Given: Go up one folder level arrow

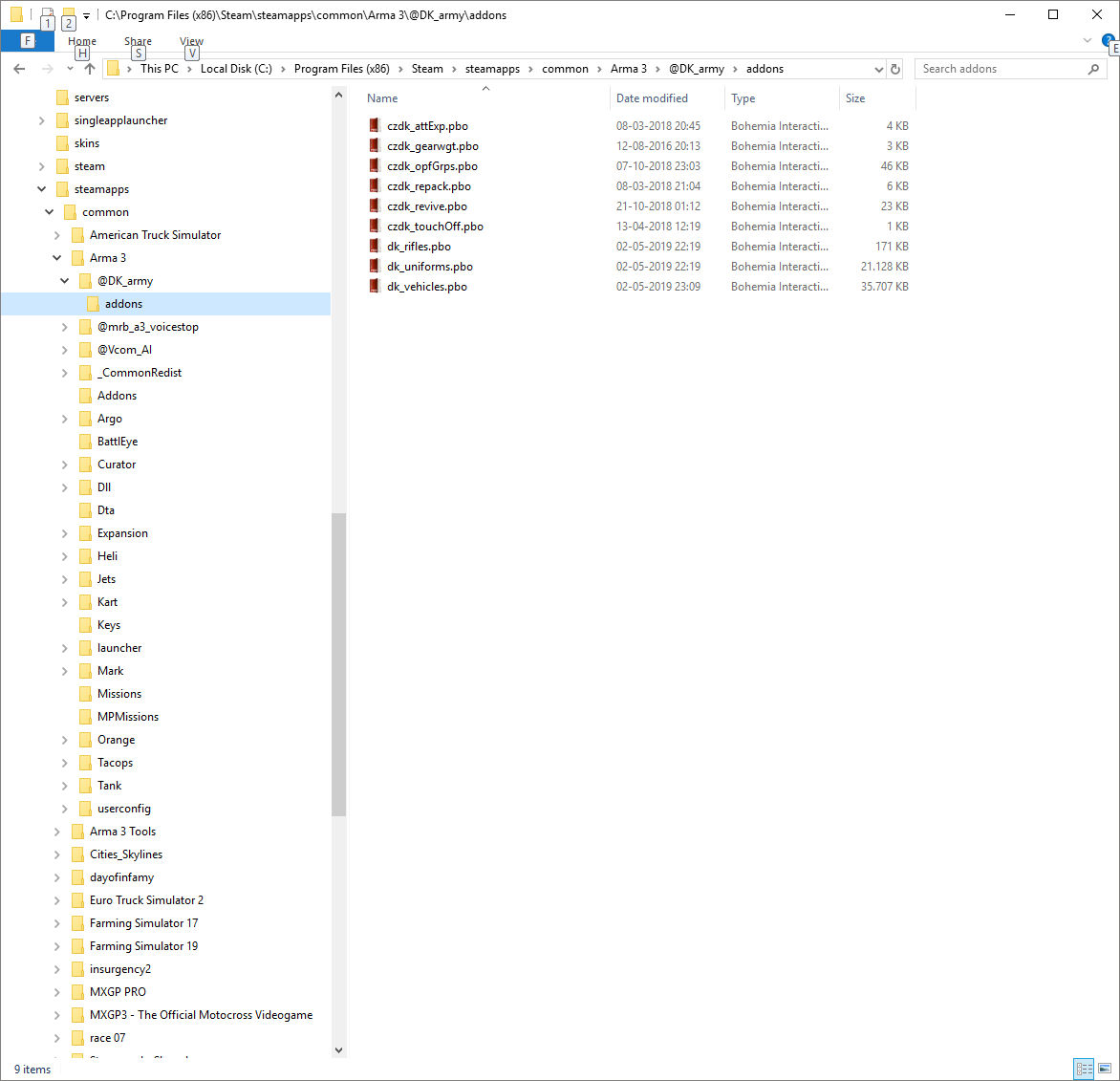Looking at the screenshot, I should tap(89, 69).
